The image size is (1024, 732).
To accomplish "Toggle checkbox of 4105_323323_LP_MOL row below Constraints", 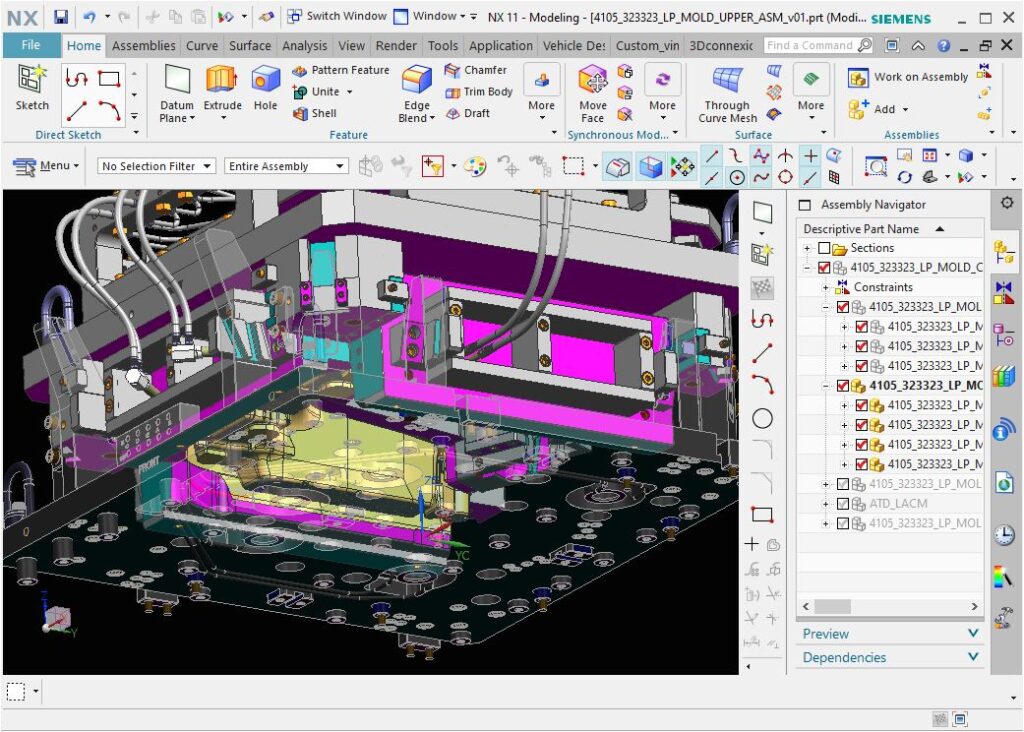I will pyautogui.click(x=843, y=307).
